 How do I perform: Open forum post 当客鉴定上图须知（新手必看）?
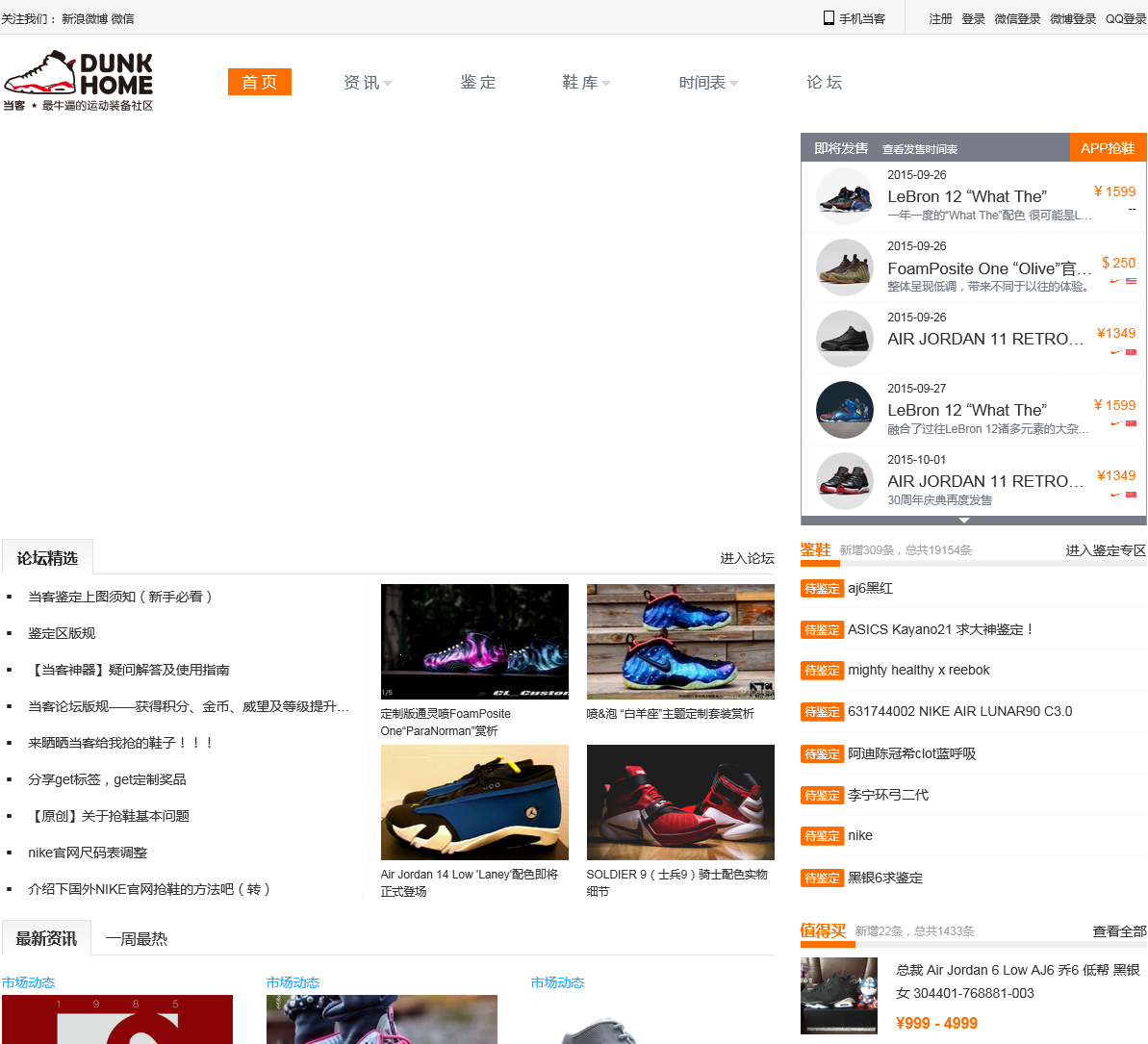tap(120, 597)
